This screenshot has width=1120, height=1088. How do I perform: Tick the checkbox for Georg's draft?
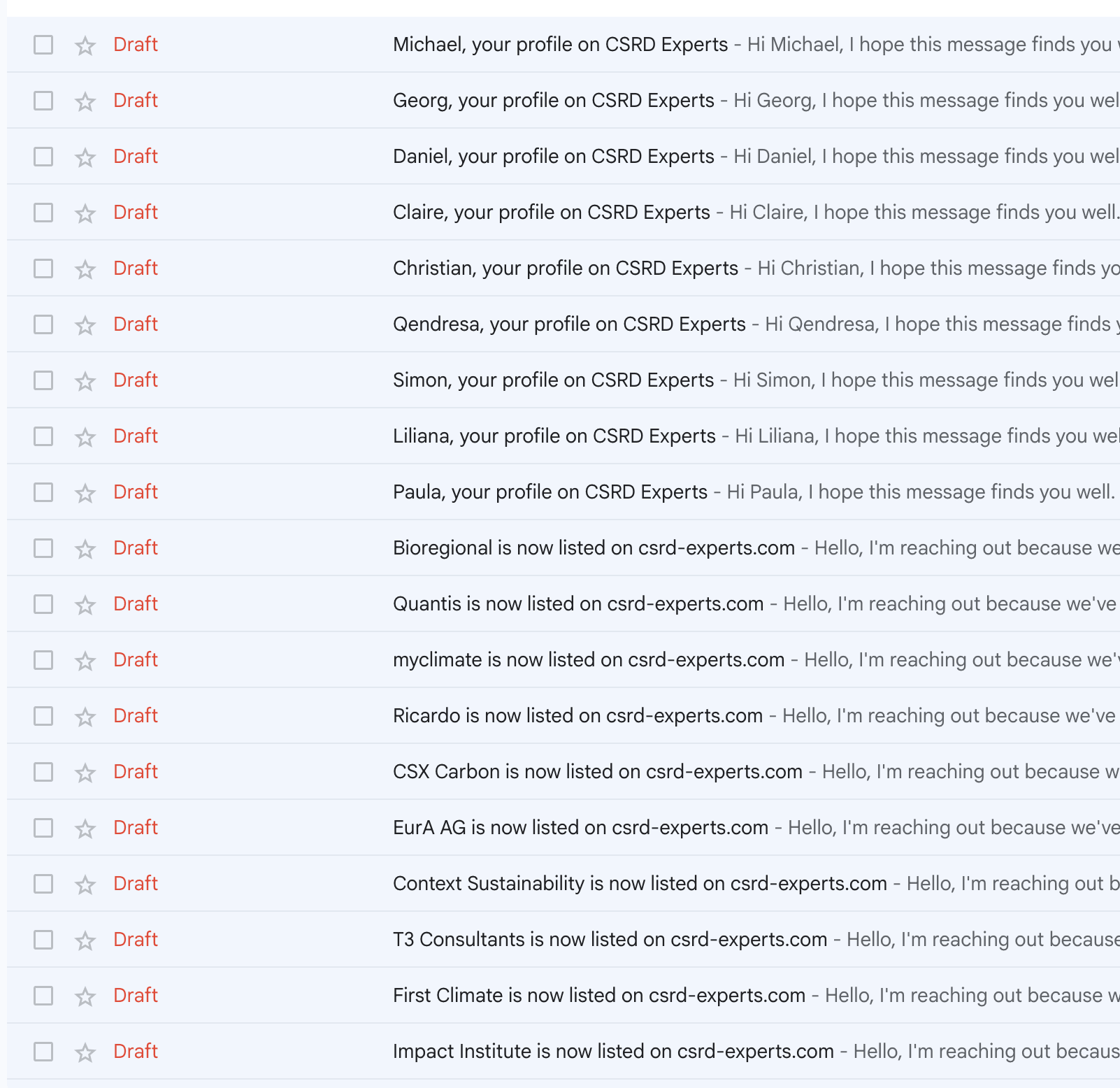[x=43, y=101]
